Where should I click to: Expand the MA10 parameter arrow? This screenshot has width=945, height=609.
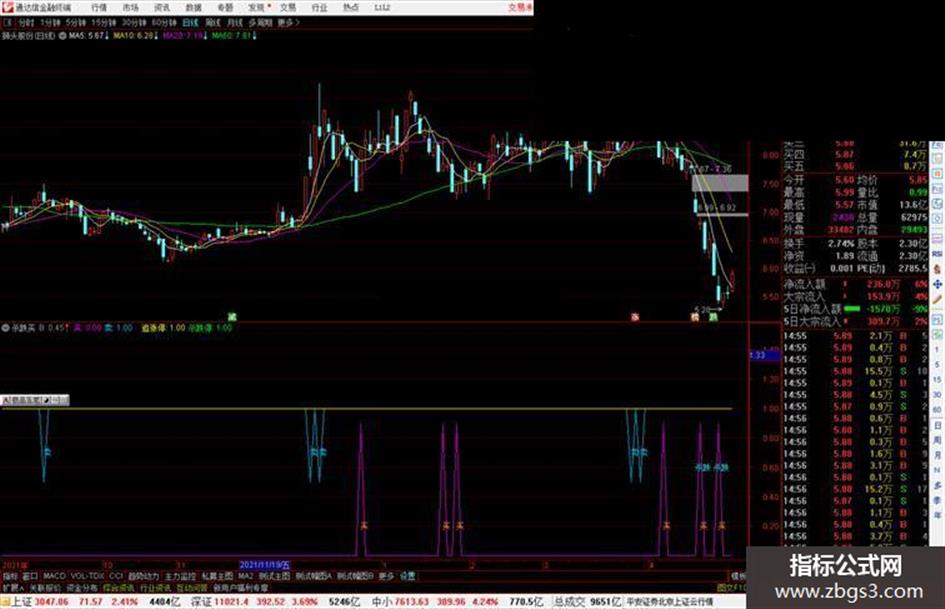point(155,36)
